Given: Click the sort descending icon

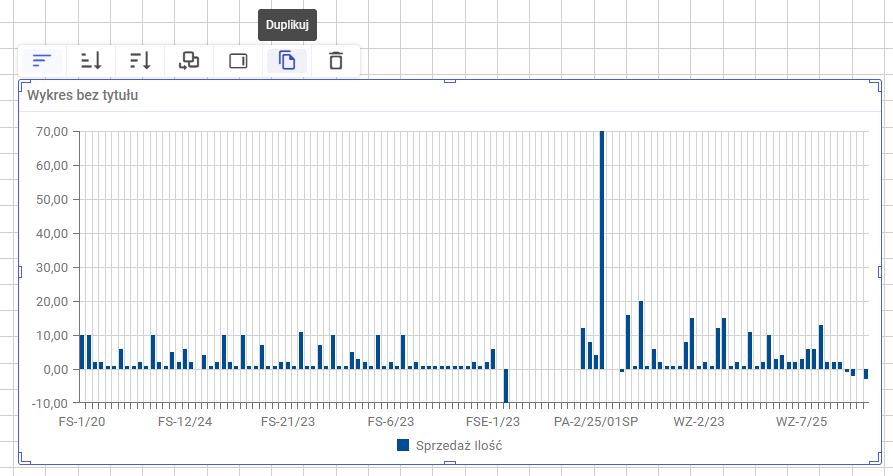Looking at the screenshot, I should [140, 61].
